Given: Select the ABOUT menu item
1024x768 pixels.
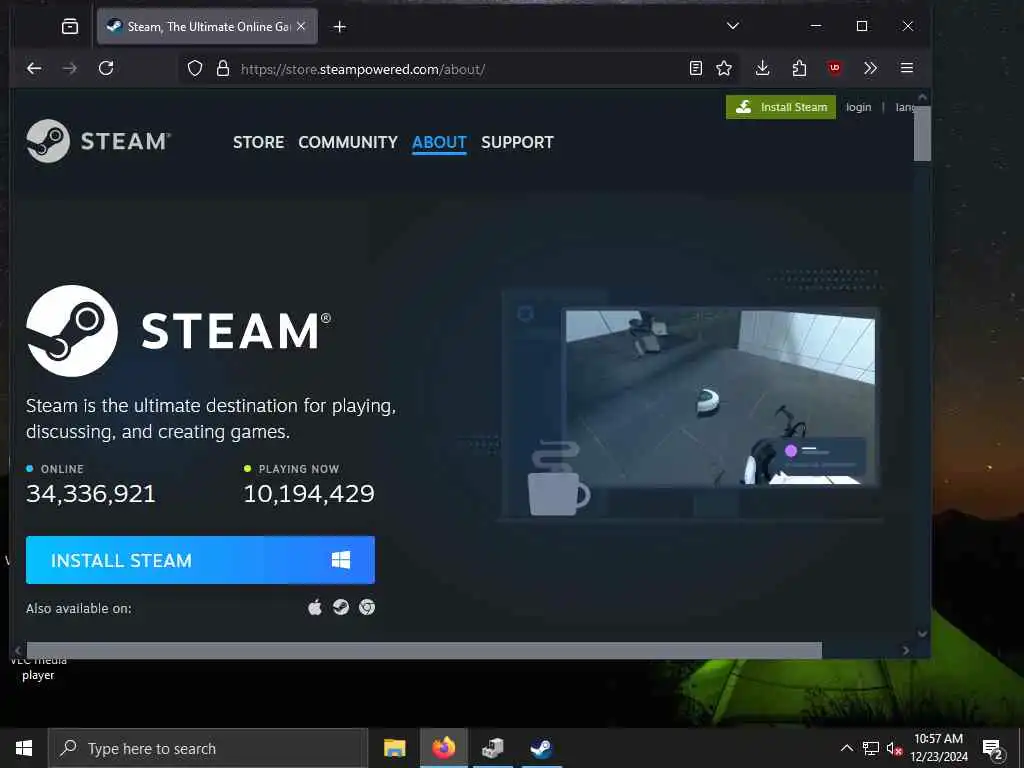Looking at the screenshot, I should [x=440, y=142].
